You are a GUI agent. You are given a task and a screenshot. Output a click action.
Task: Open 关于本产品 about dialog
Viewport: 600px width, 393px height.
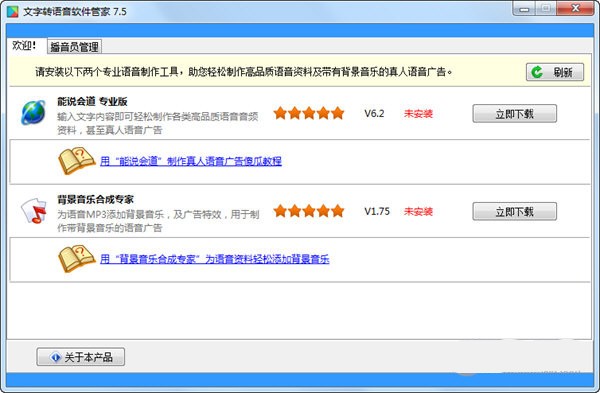pyautogui.click(x=81, y=357)
